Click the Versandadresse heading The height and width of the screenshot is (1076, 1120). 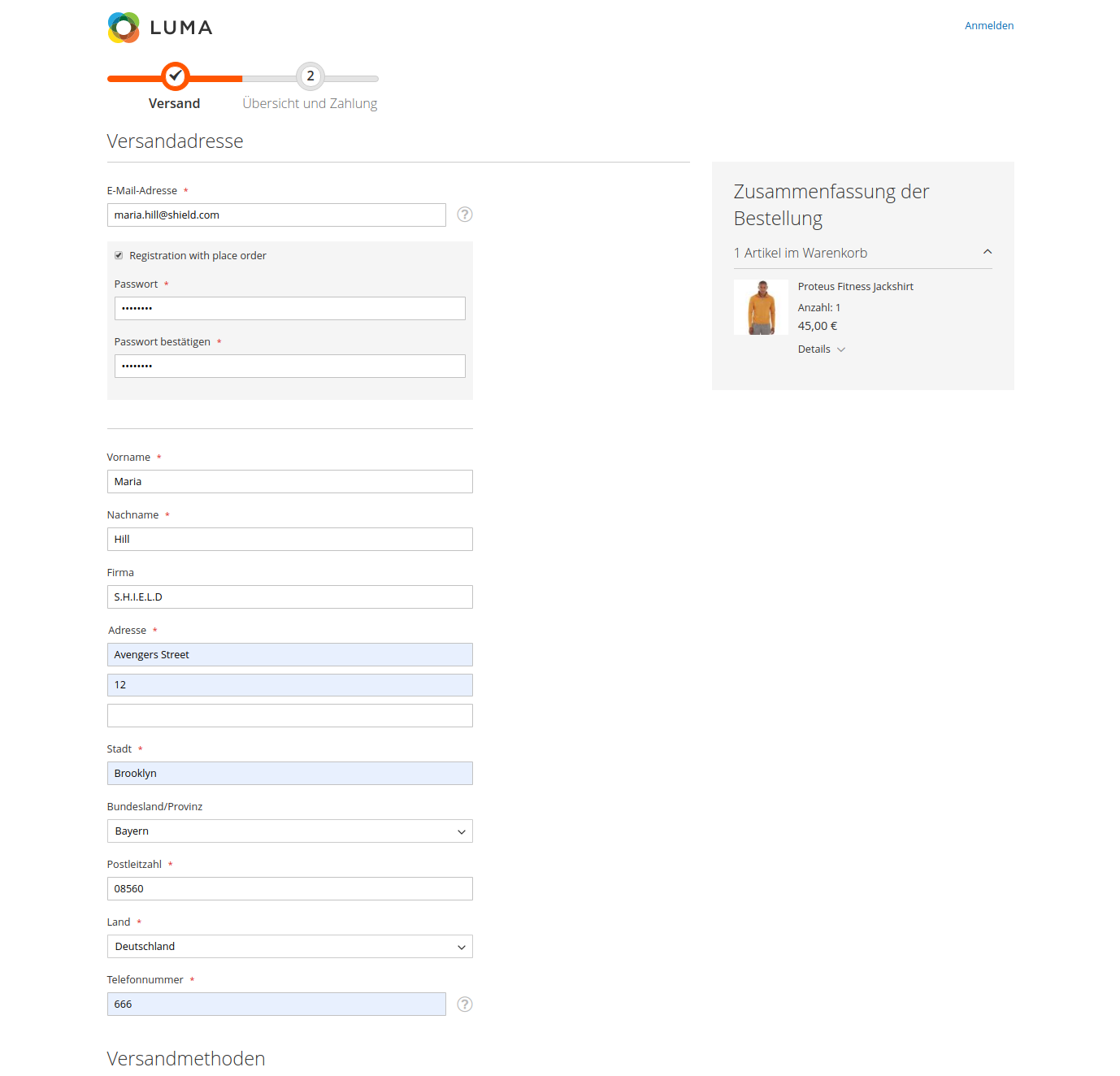pyautogui.click(x=176, y=141)
